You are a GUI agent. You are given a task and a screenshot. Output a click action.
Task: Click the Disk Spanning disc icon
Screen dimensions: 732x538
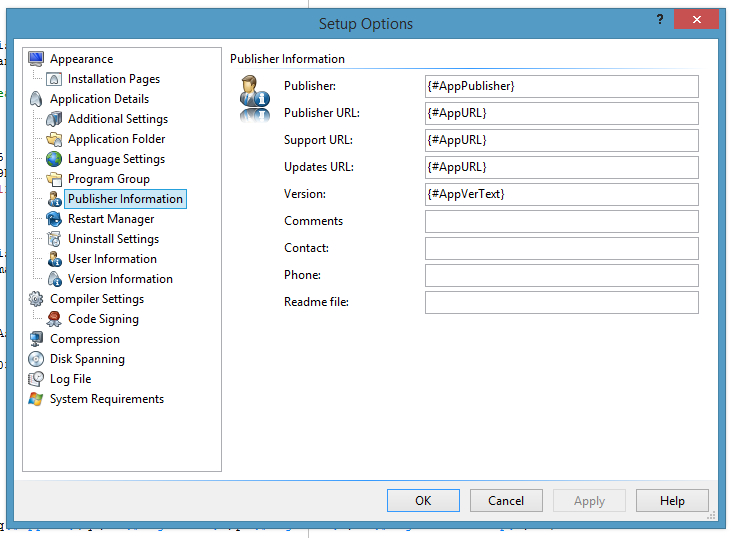point(36,359)
